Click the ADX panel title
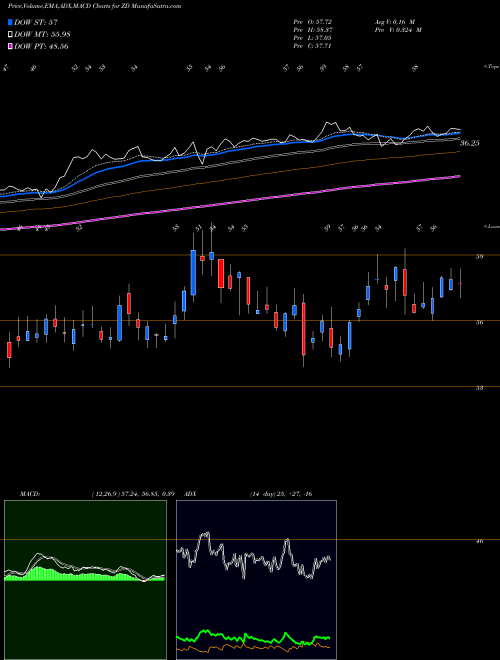Viewport: 500px width, 660px height. [x=190, y=494]
